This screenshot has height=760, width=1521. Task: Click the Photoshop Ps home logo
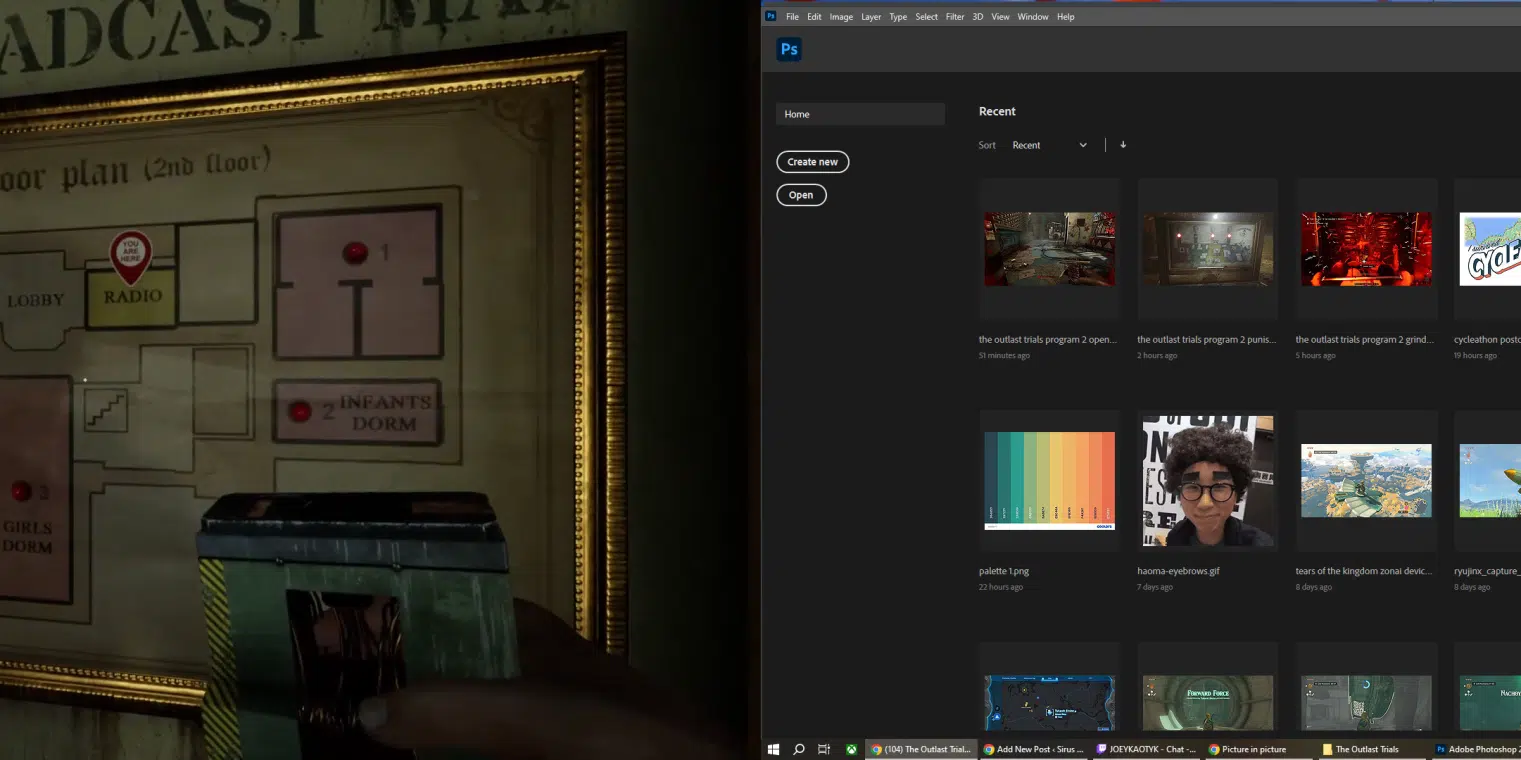789,50
